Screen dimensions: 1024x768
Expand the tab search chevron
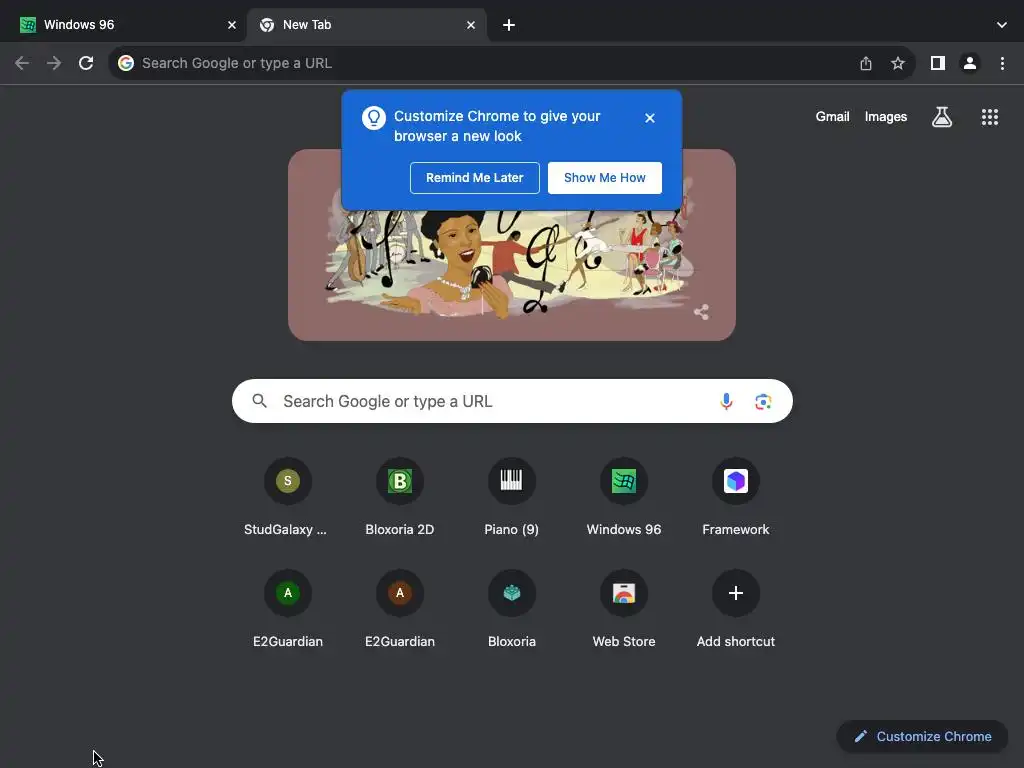click(x=1002, y=25)
